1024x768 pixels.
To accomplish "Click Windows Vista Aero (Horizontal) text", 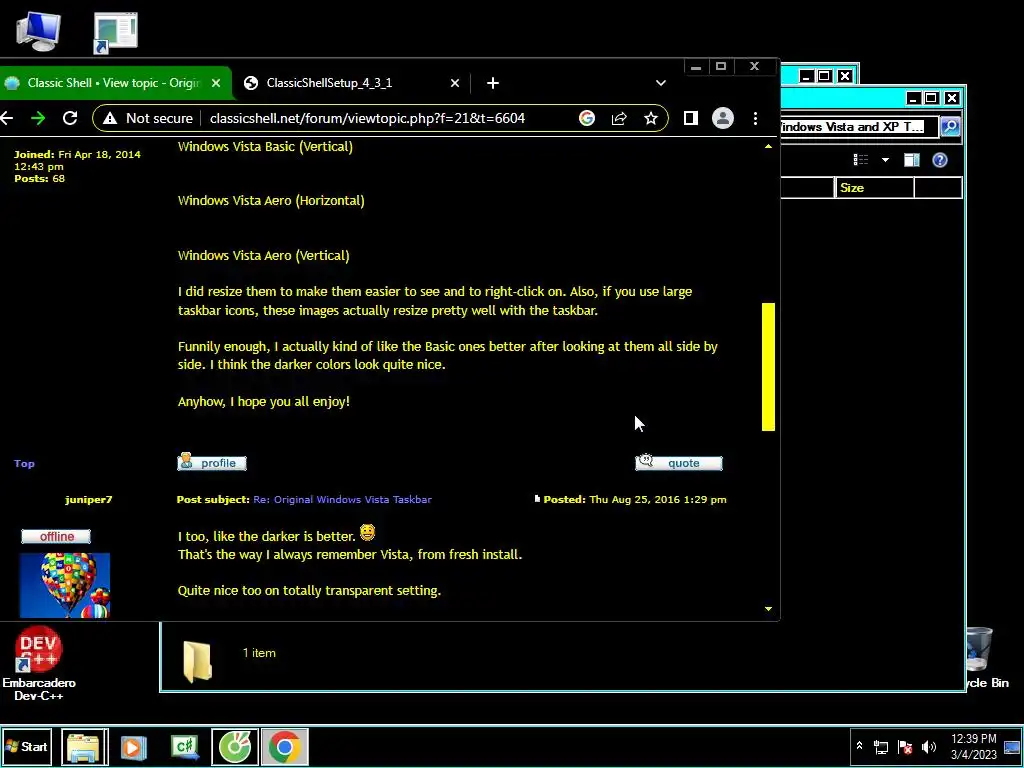I will [271, 200].
